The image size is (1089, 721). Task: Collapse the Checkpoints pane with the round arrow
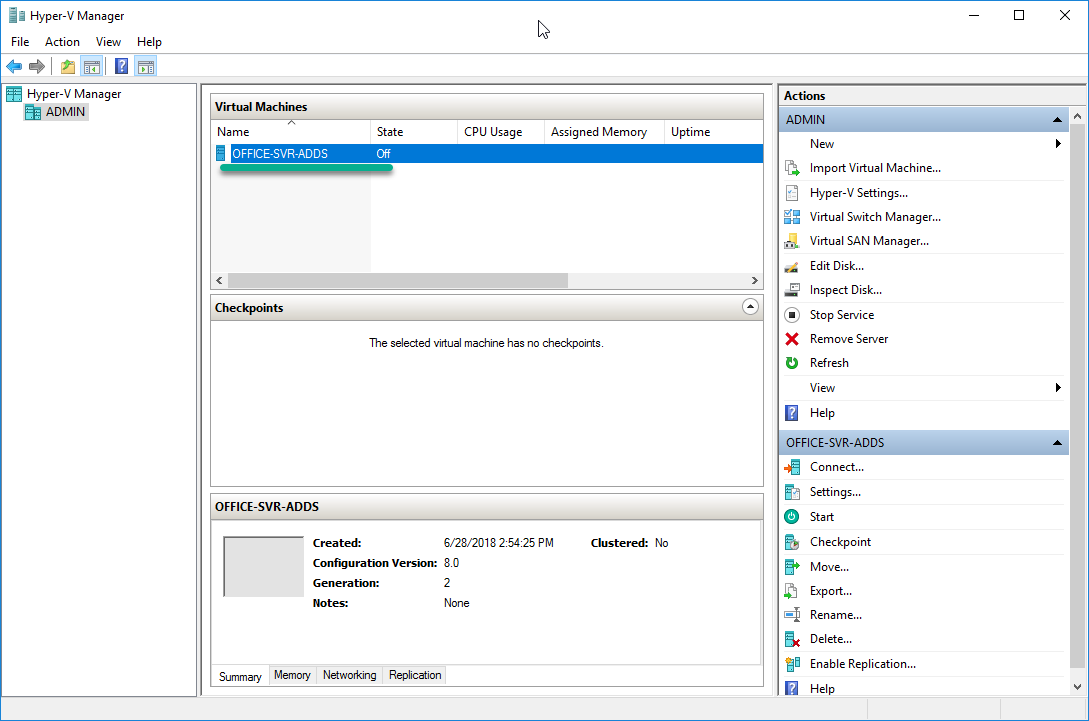click(750, 307)
